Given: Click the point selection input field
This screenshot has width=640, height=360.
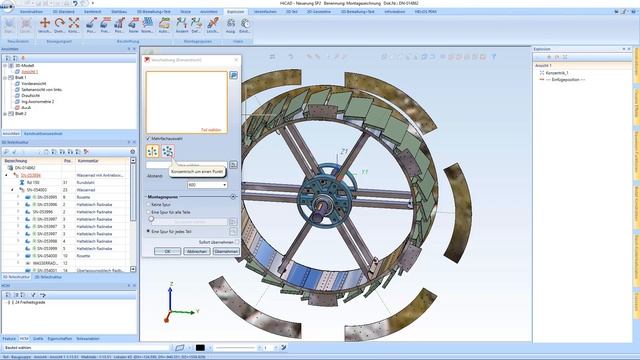Looking at the screenshot, I should 187,165.
